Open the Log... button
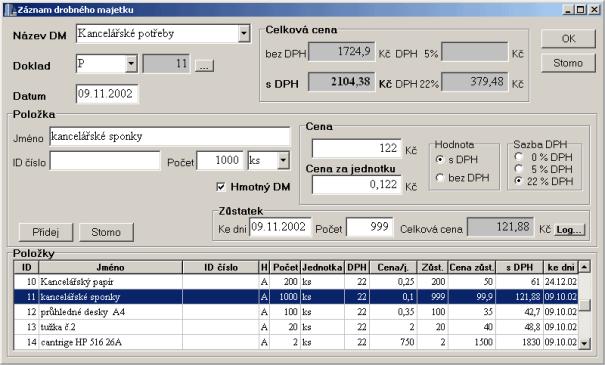 (570, 230)
